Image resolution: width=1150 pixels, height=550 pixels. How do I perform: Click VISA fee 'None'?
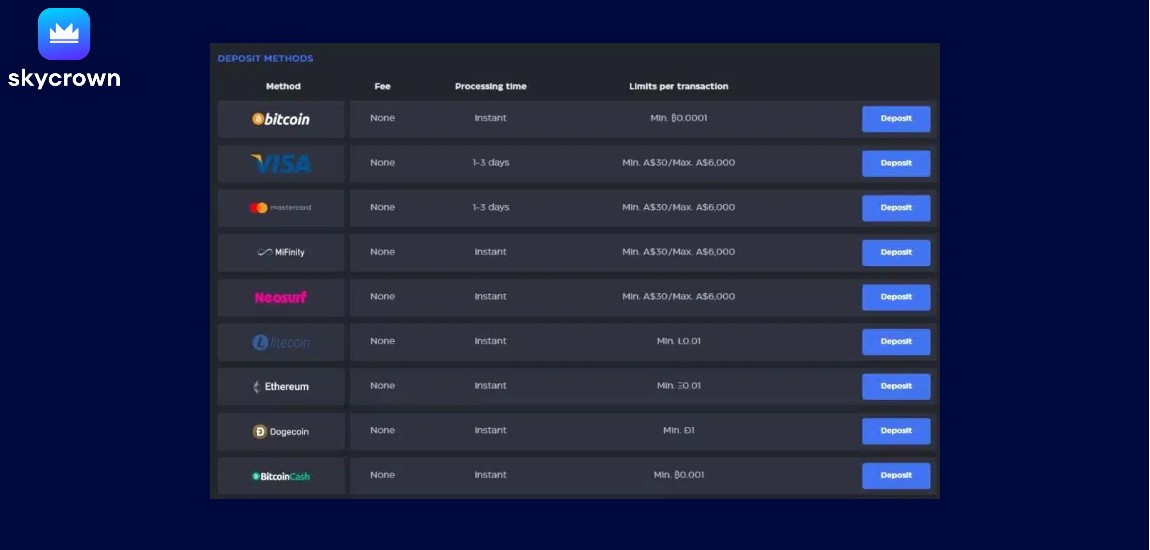pyautogui.click(x=382, y=163)
